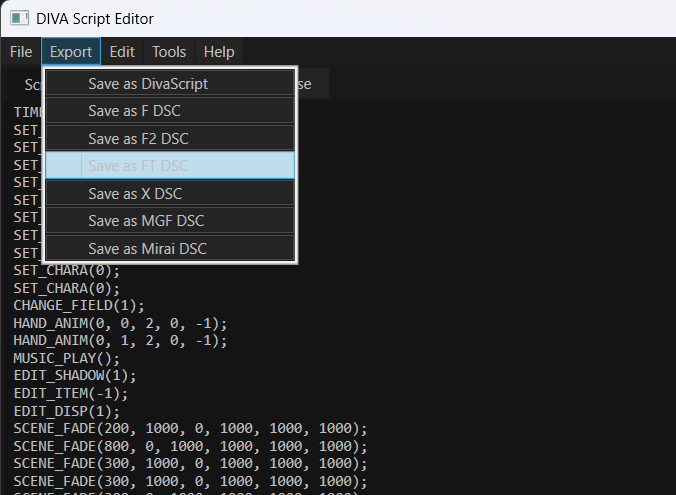
Task: Click the MUSIC_PLAY(); line
Action: [x=66, y=358]
